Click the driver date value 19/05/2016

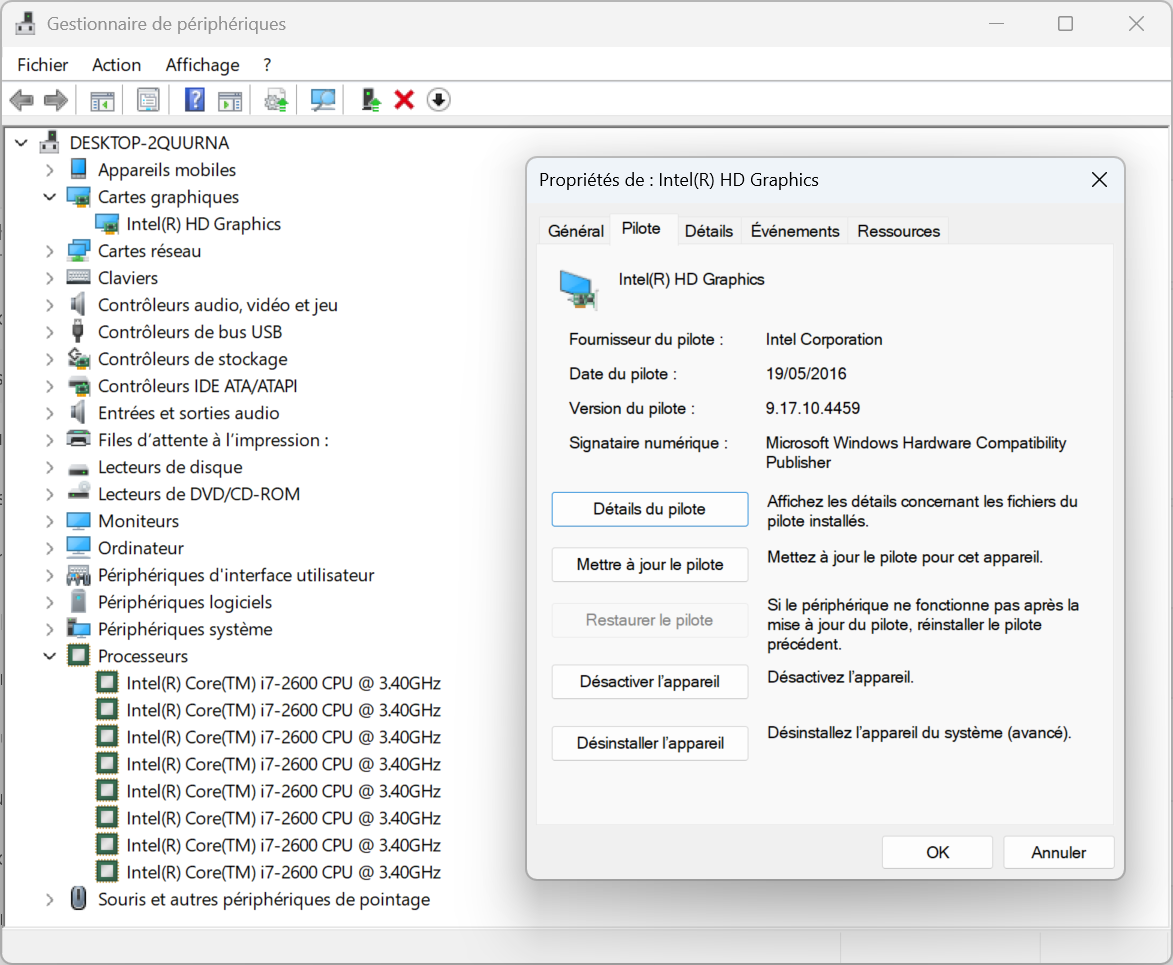806,374
